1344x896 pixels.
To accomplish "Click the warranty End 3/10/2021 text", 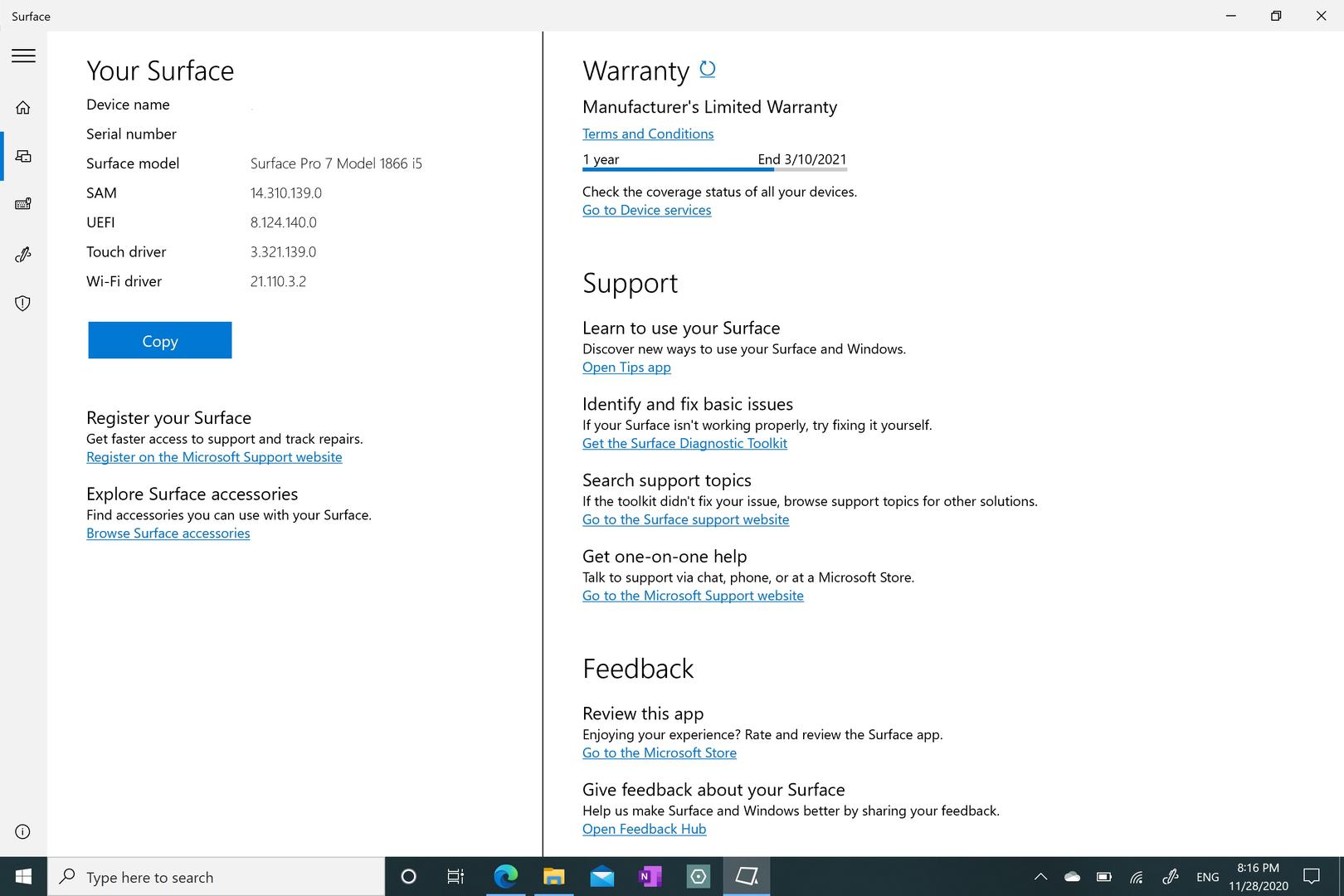I will [x=802, y=159].
